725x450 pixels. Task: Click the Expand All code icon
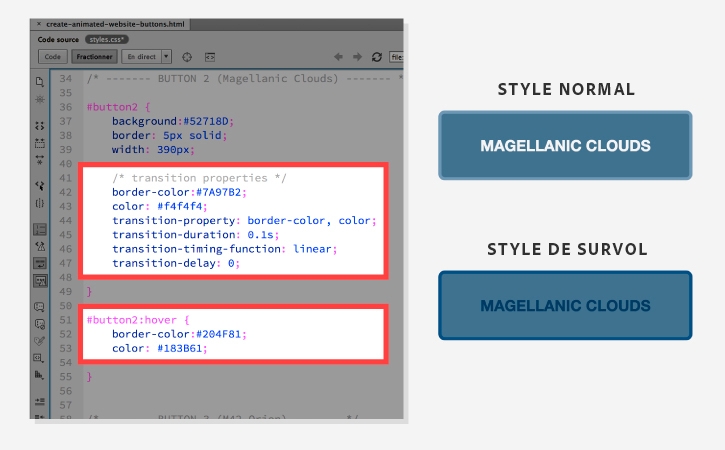point(40,160)
